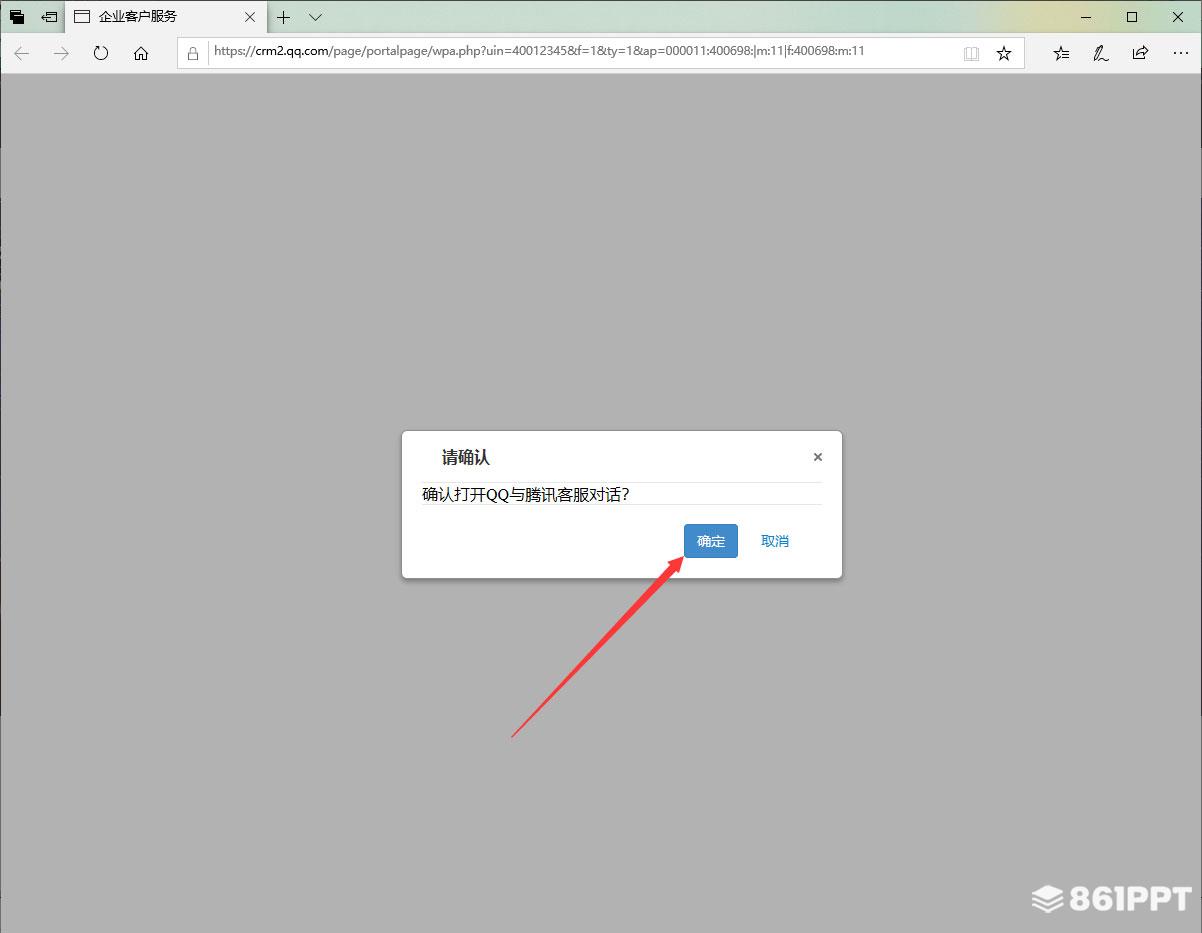
Task: Go forward to the next page
Action: pos(62,53)
